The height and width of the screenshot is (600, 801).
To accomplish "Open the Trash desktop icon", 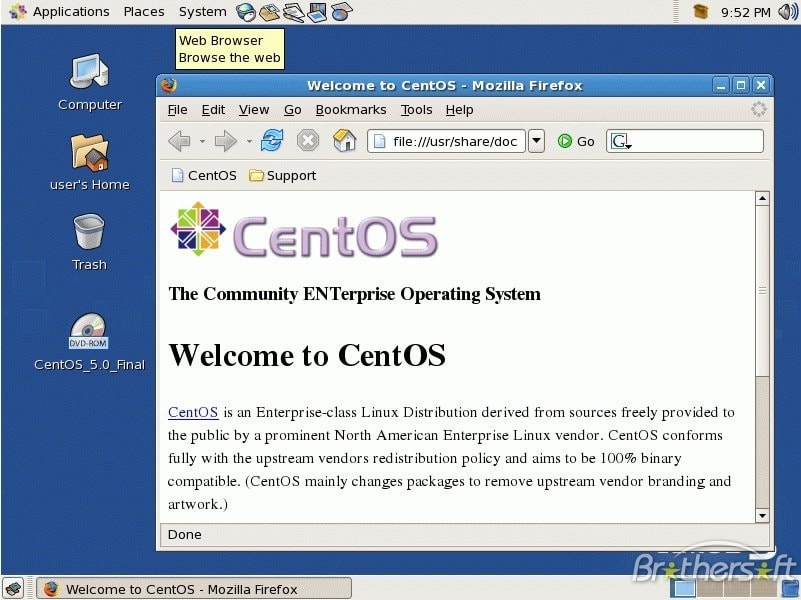I will (89, 233).
